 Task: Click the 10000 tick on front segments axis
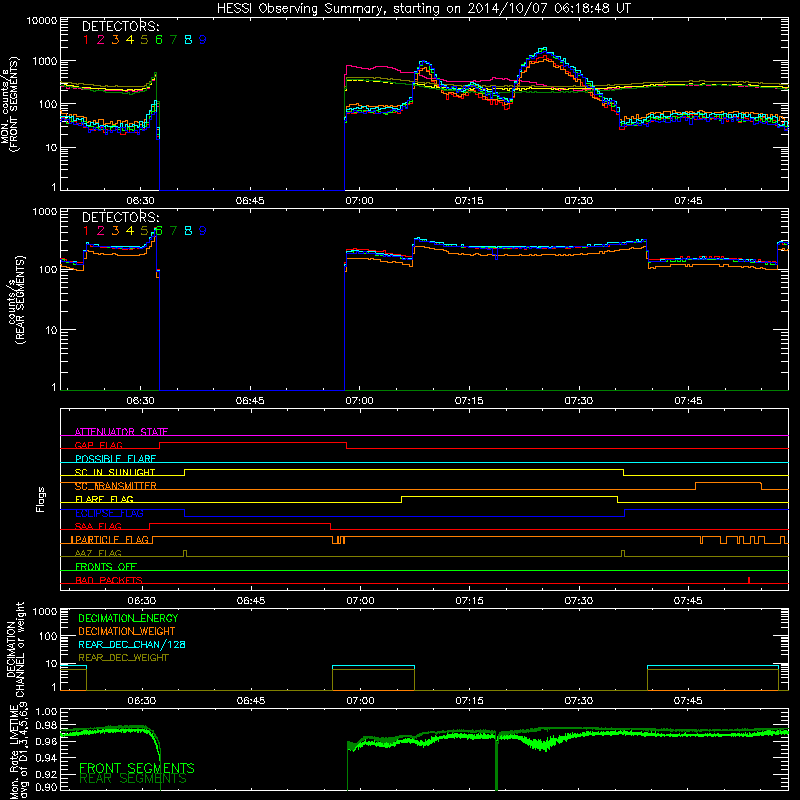coord(42,21)
